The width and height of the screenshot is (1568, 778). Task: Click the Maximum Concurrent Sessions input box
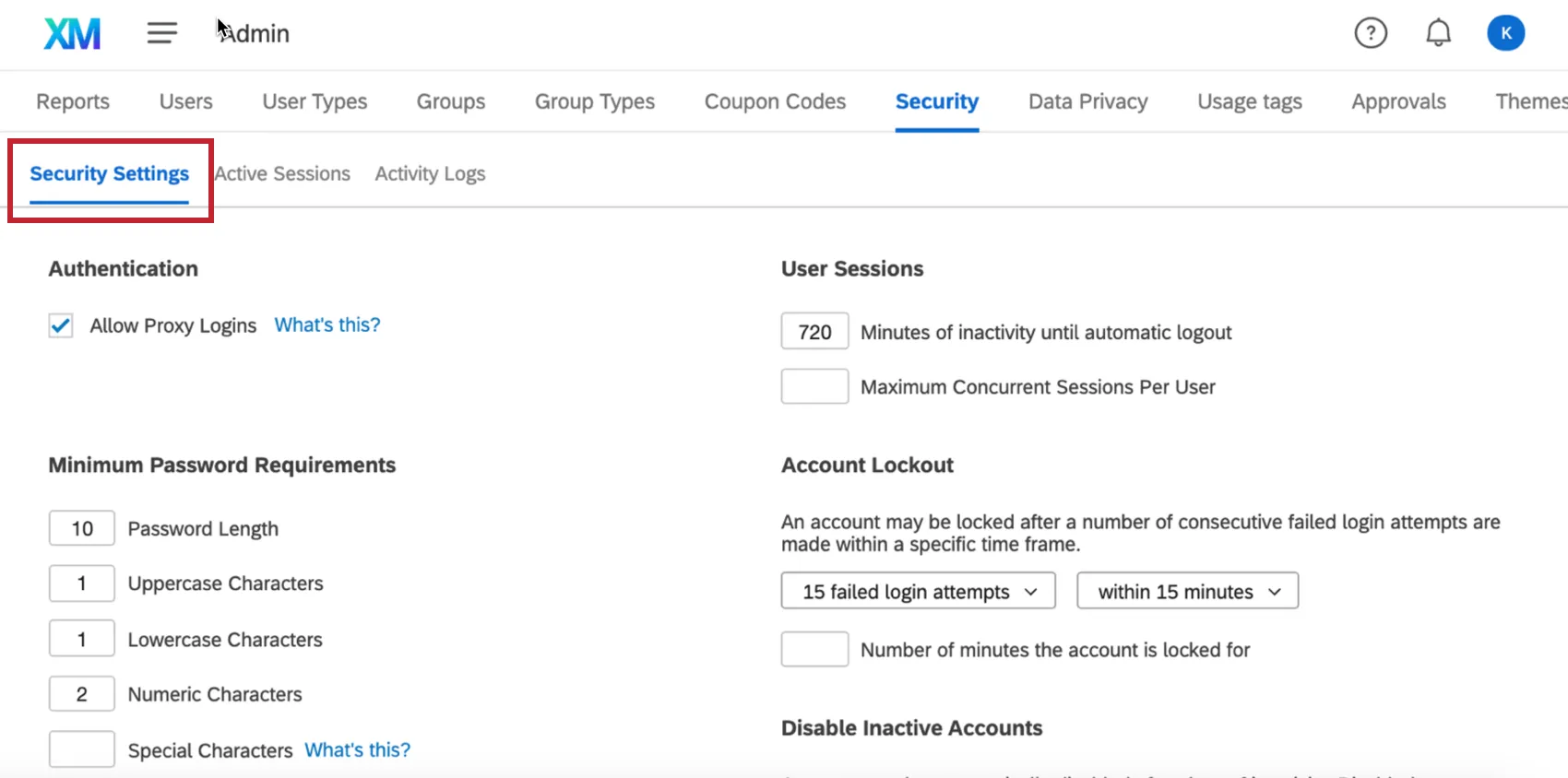click(x=814, y=387)
